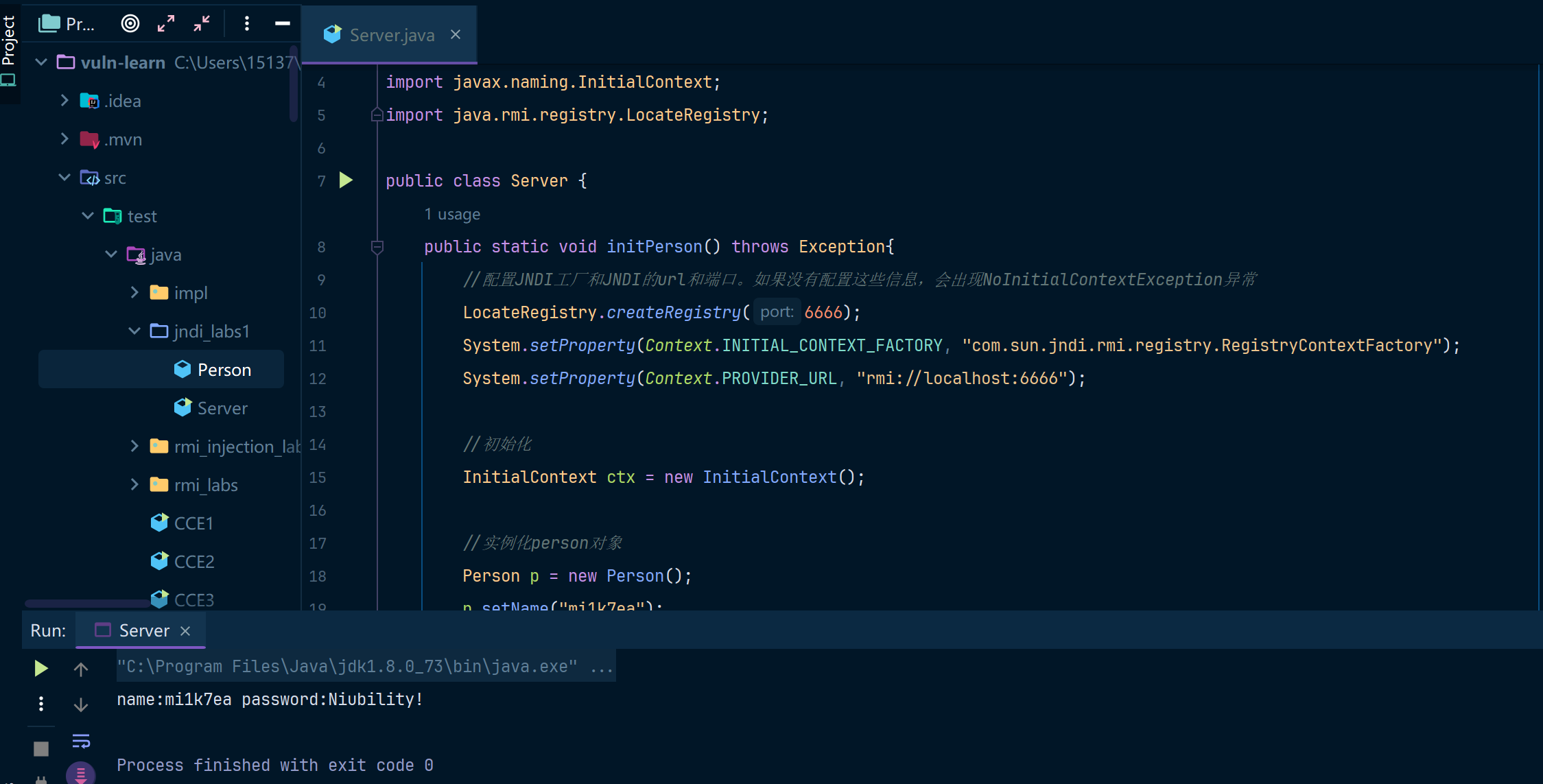Click the name:mi1k7ea password output line
The height and width of the screenshot is (784, 1543).
[270, 699]
